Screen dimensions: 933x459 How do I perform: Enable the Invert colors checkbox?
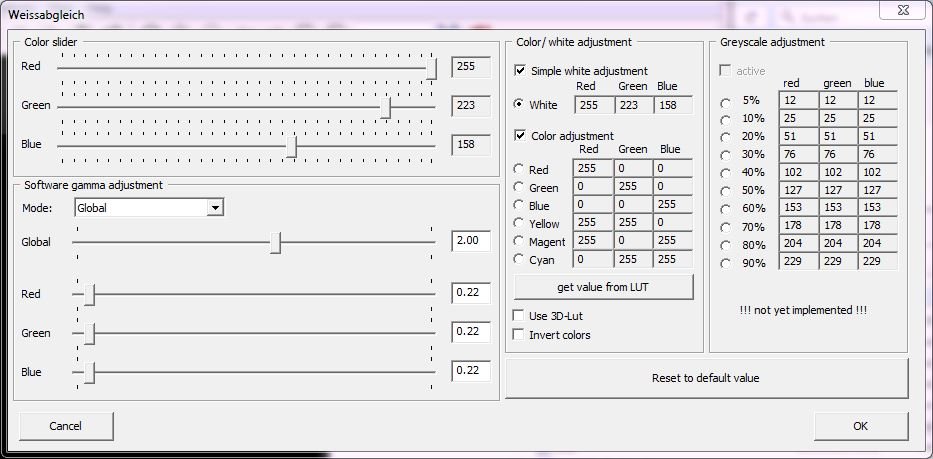tap(519, 335)
